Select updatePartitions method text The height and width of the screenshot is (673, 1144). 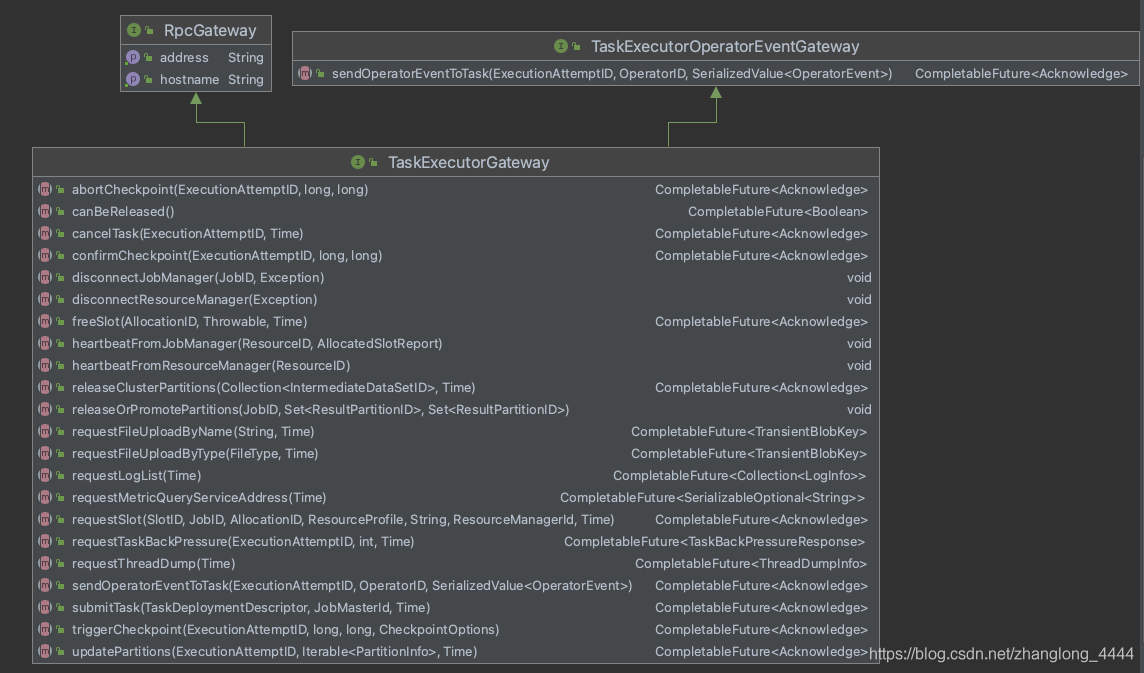pos(274,652)
